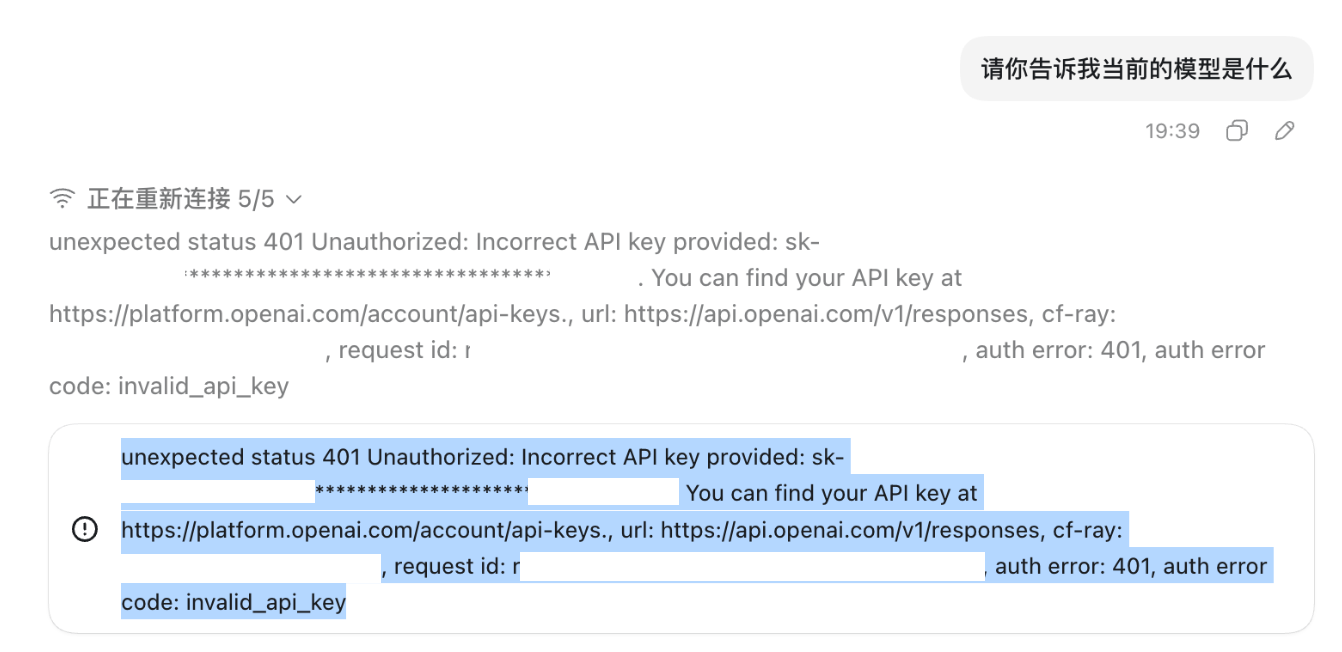Open gray api.openai.com/v1/responses URL

point(827,314)
